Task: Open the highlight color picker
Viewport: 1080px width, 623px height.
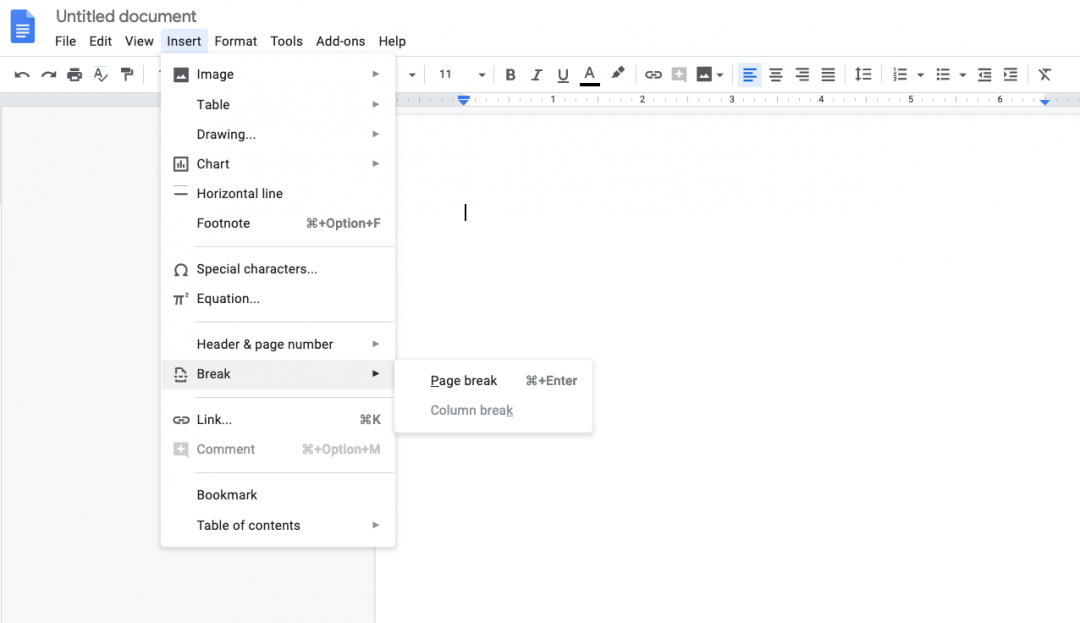Action: pyautogui.click(x=618, y=74)
